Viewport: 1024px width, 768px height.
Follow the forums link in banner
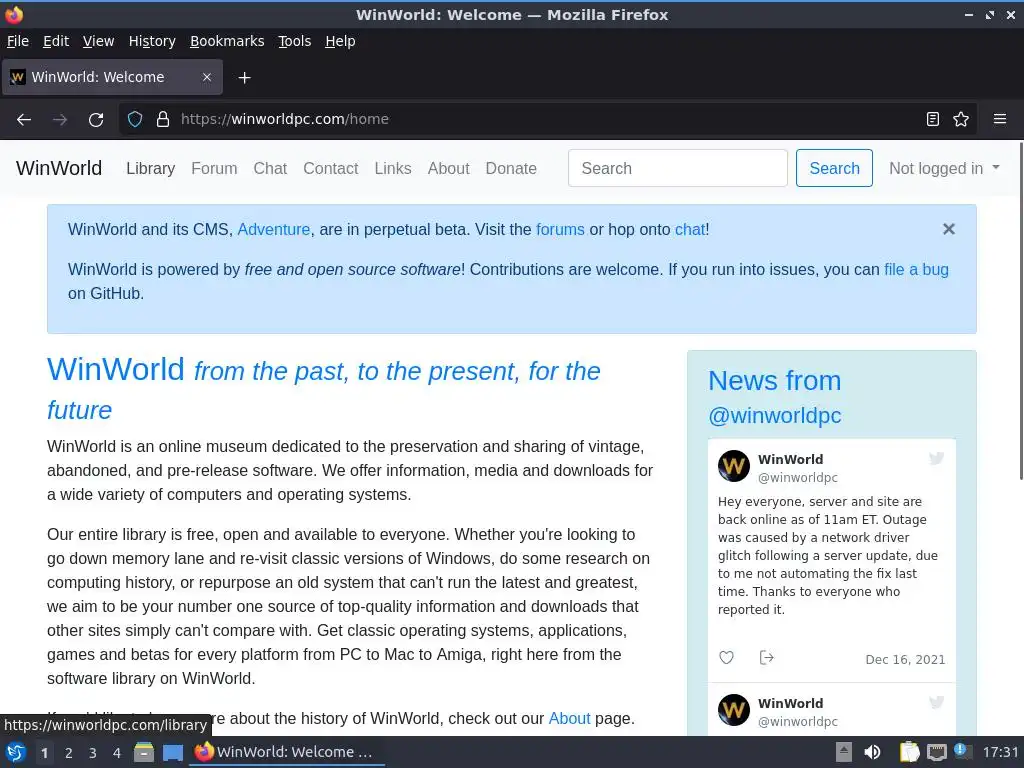[x=560, y=229]
